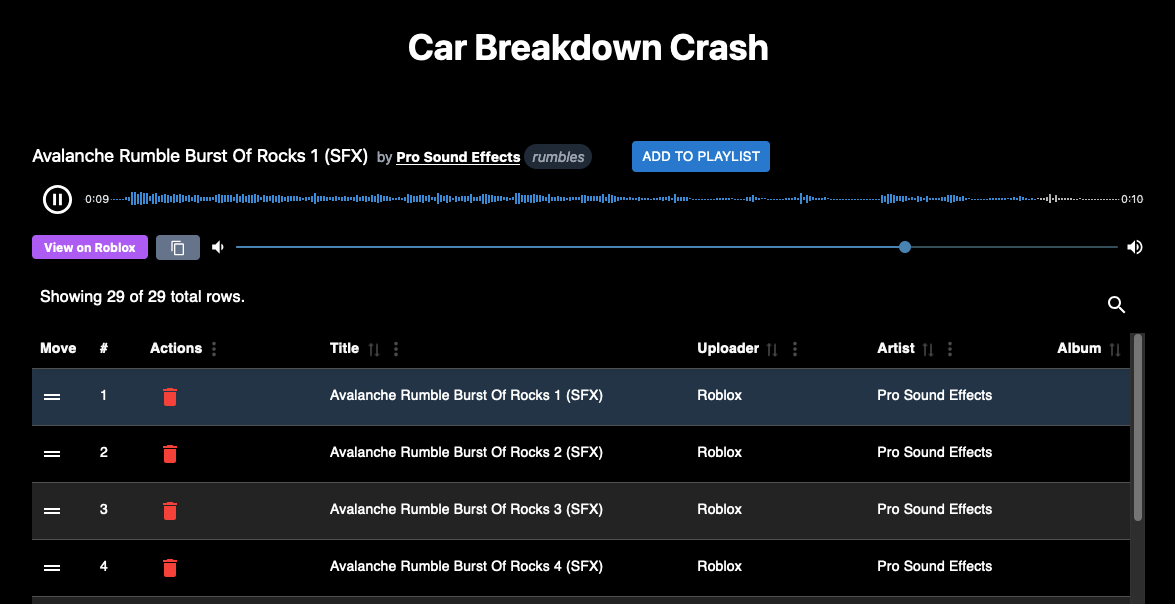Click the max-volume speaker icon
The height and width of the screenshot is (604, 1175).
(x=1134, y=247)
